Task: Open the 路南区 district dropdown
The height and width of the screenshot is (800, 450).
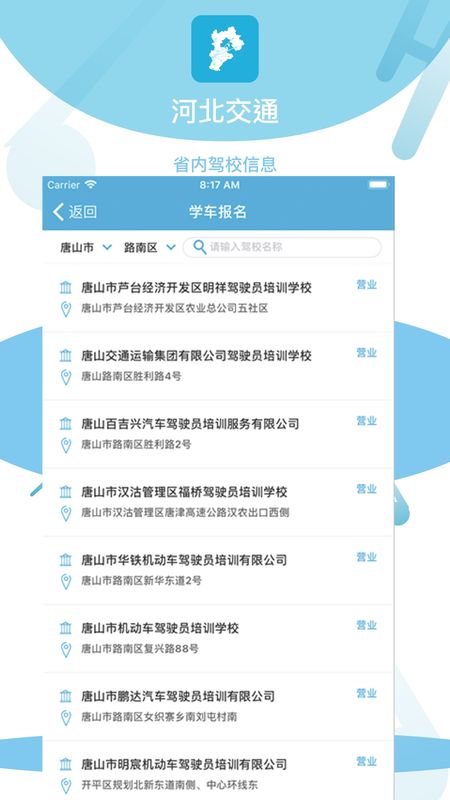Action: click(149, 247)
